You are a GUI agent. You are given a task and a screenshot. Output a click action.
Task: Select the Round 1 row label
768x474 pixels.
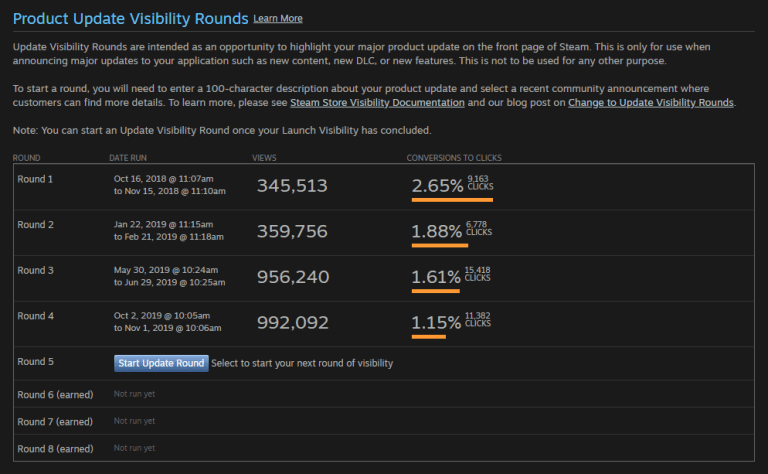tap(36, 180)
